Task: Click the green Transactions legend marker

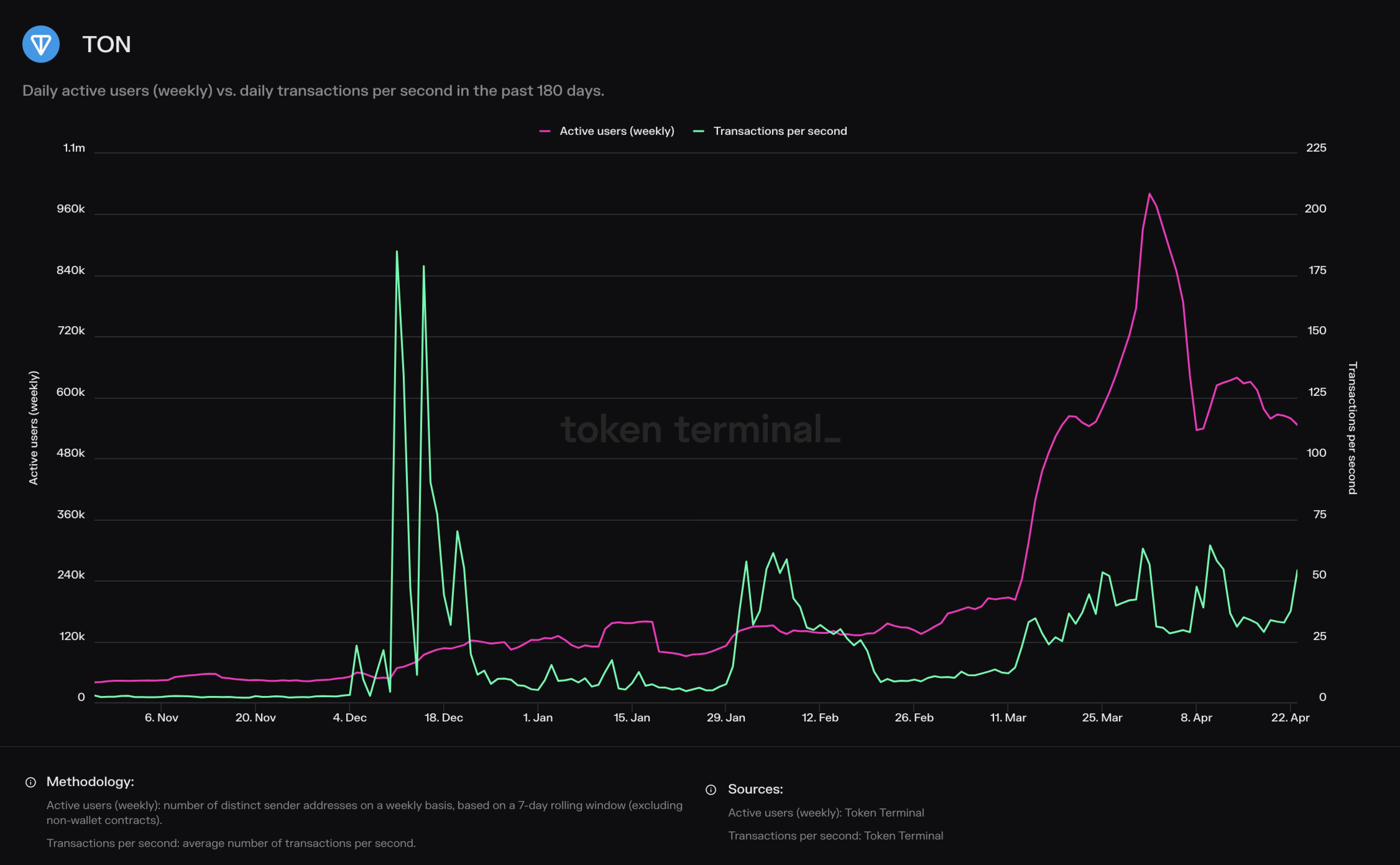Action: tap(698, 131)
